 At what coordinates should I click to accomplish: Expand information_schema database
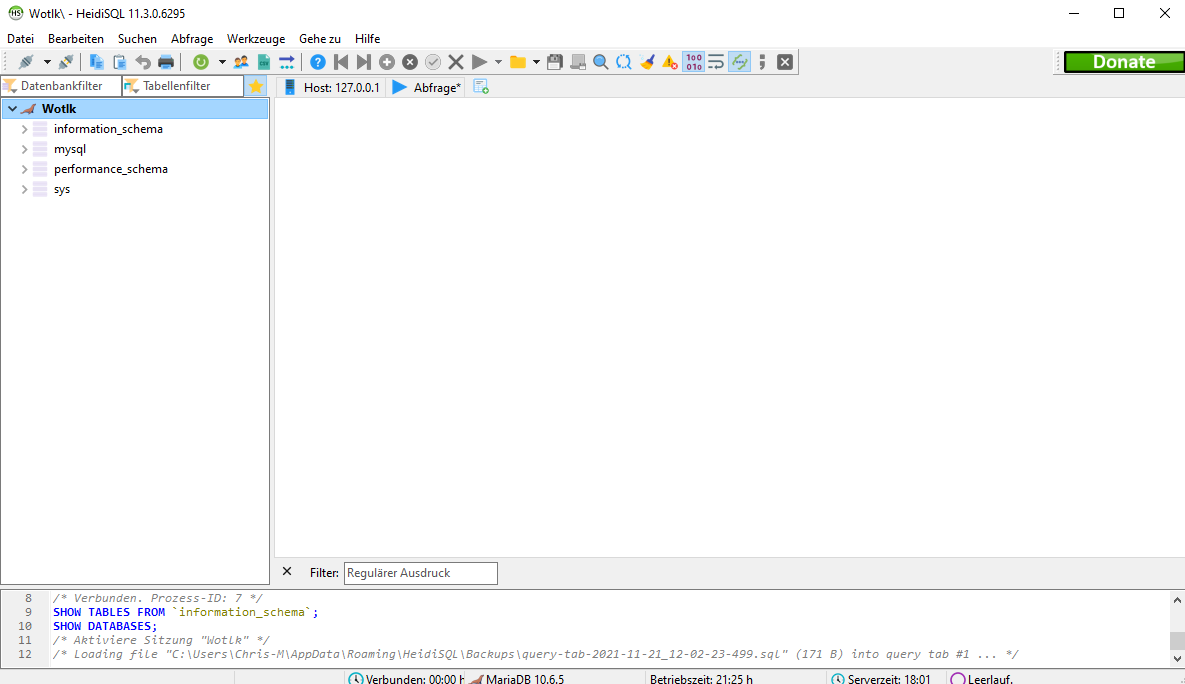click(24, 129)
